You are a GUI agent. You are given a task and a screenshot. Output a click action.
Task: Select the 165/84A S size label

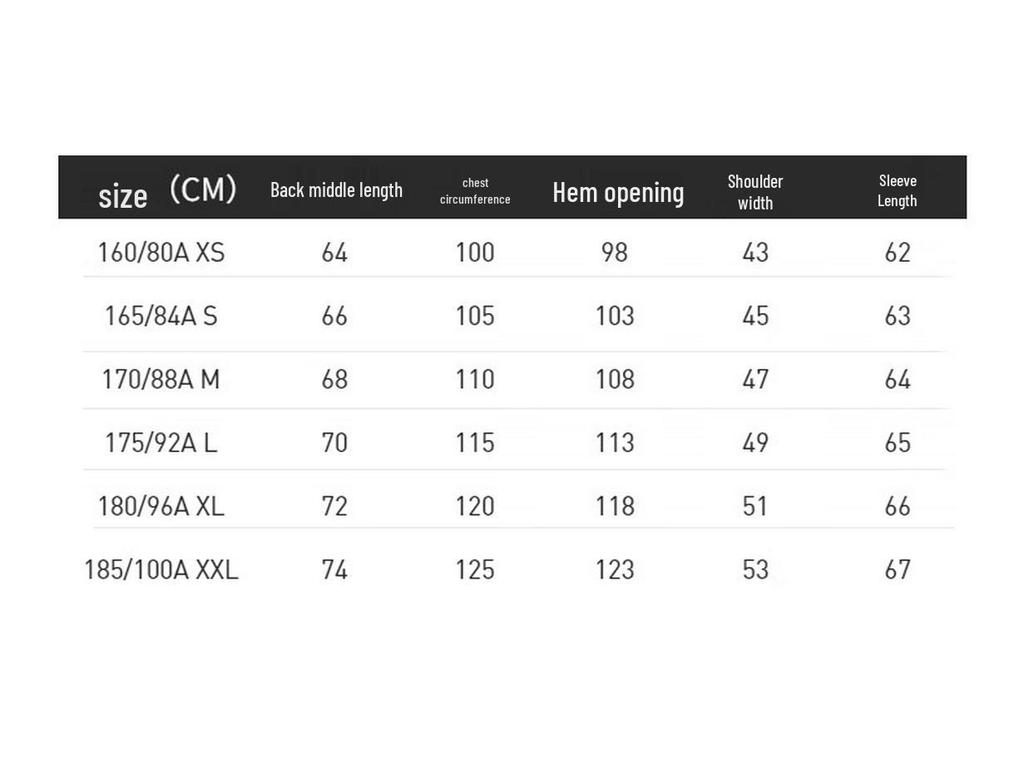[161, 316]
